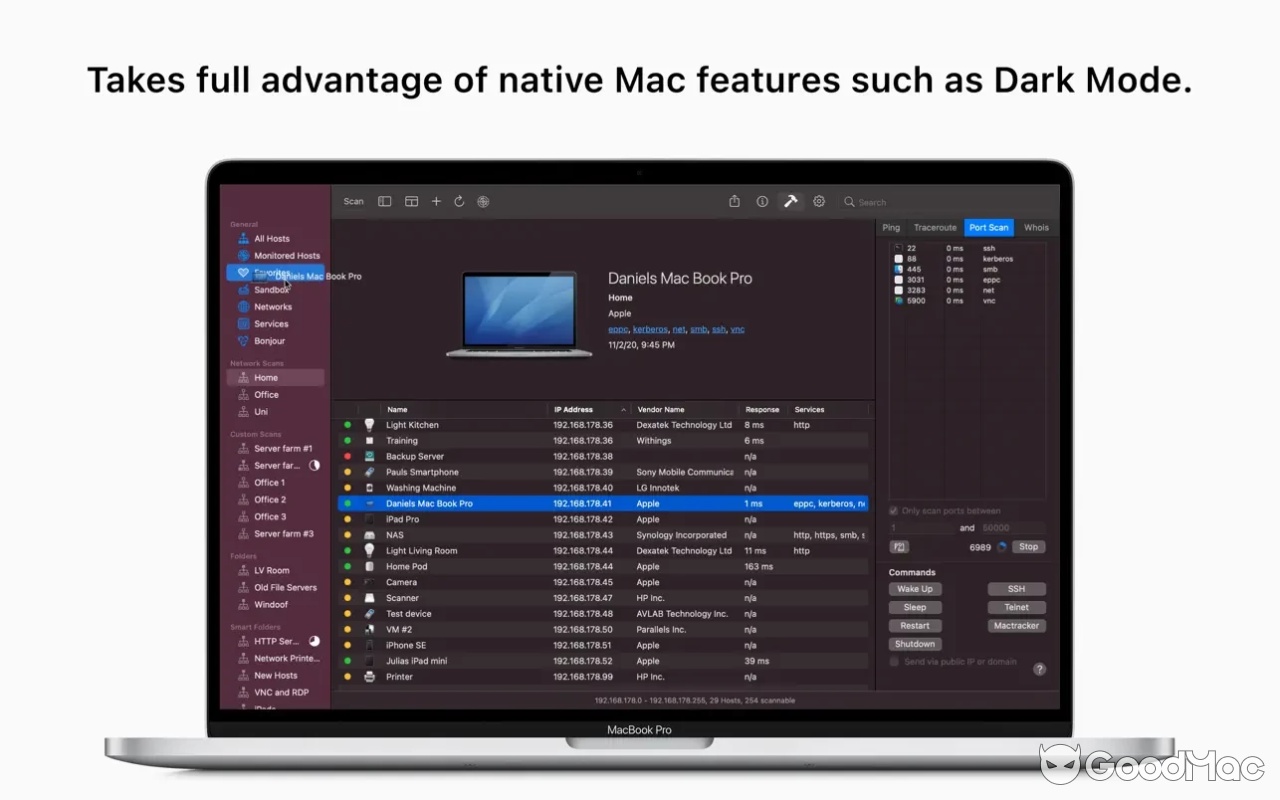Open the Whois tab

pos(1036,227)
